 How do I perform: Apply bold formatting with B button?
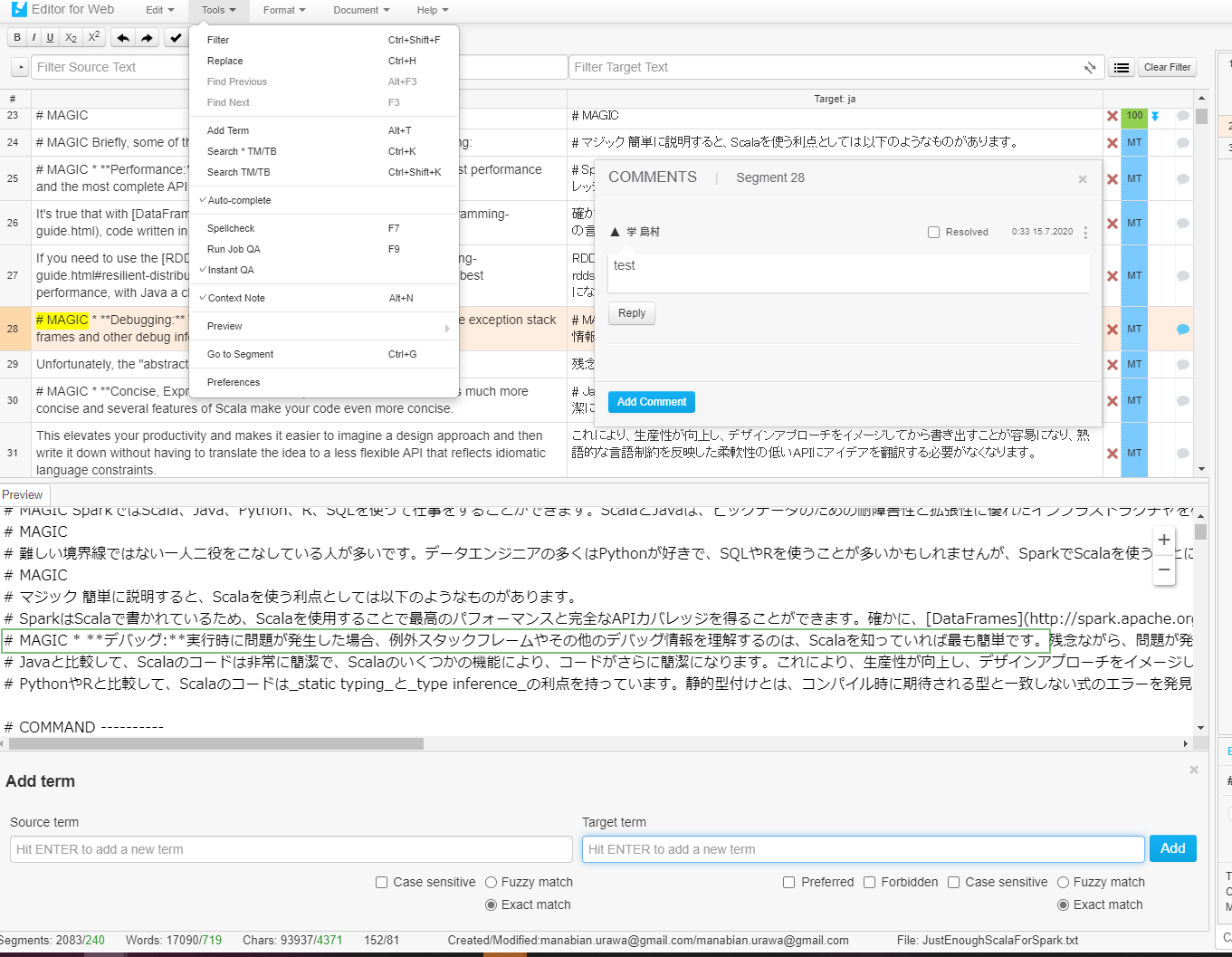pos(17,37)
